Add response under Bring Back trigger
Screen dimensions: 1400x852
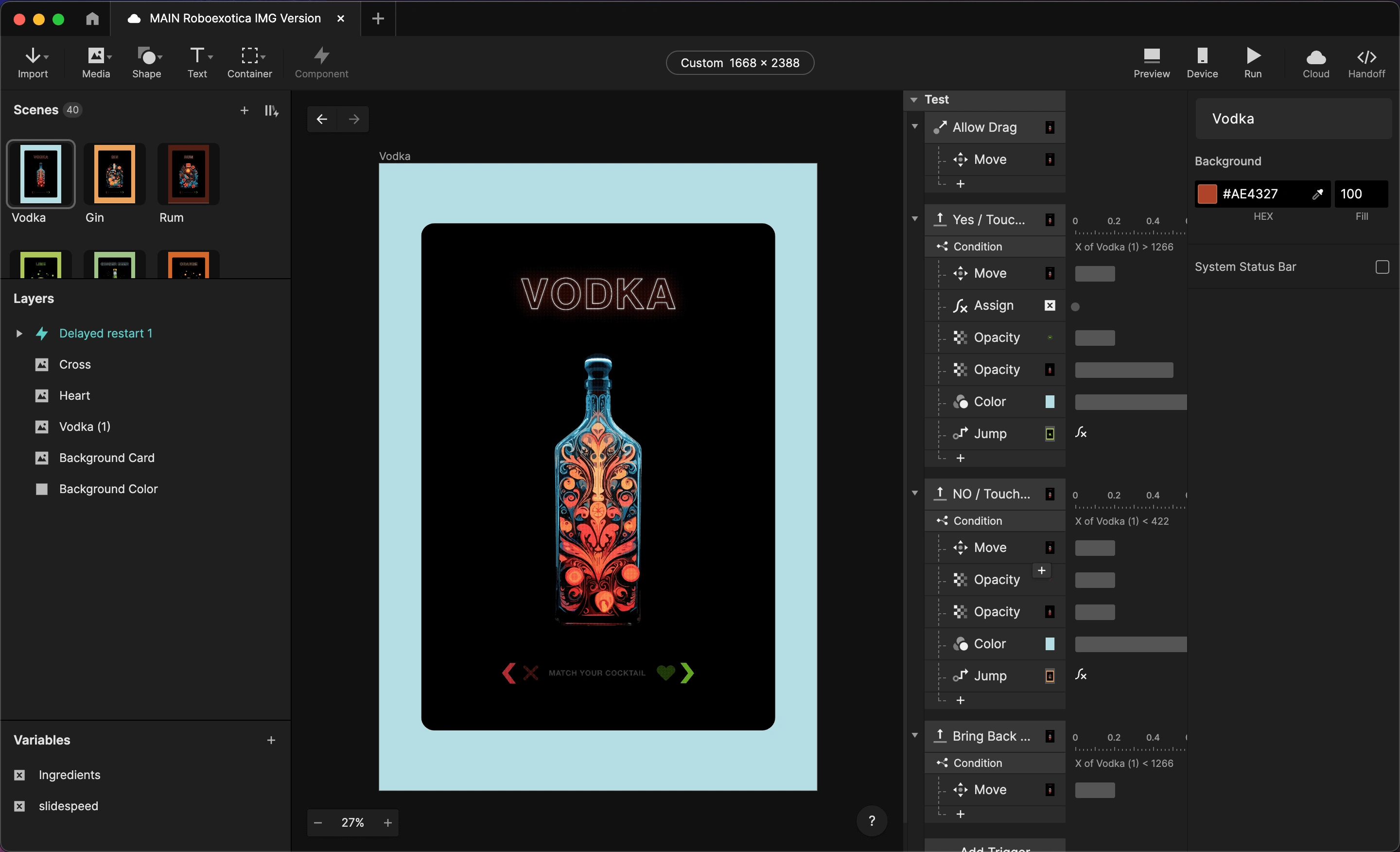tap(960, 814)
